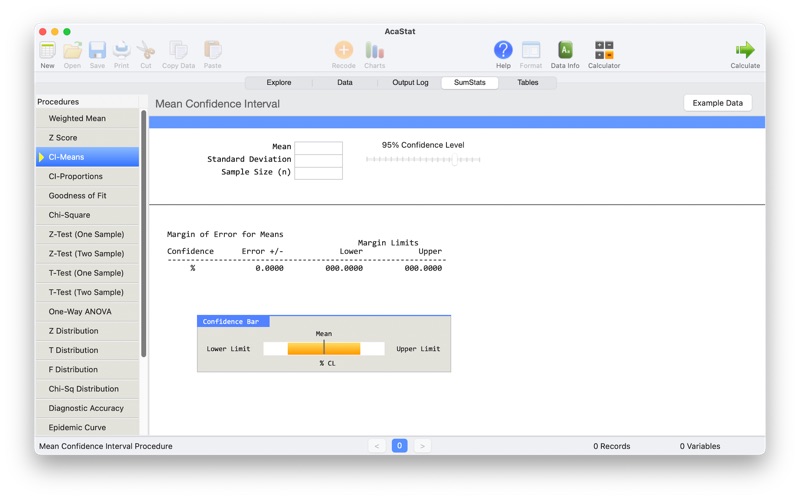Click the Mean input field
800x500 pixels.
318,147
